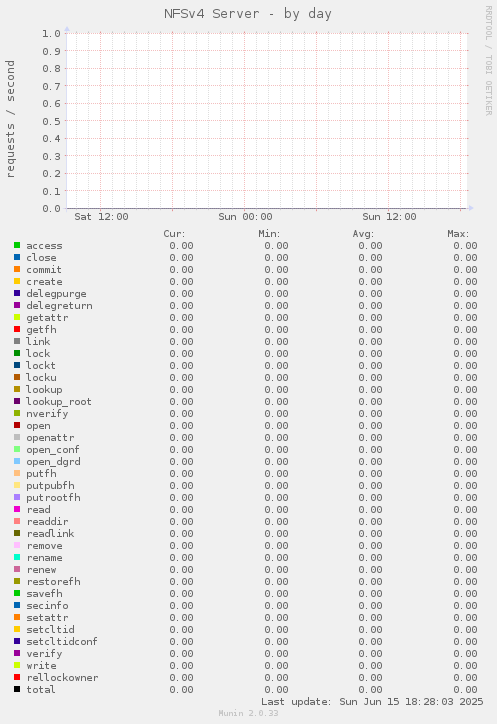The width and height of the screenshot is (497, 724).
Task: Select the readdir legend label
Action: [x=47, y=522]
